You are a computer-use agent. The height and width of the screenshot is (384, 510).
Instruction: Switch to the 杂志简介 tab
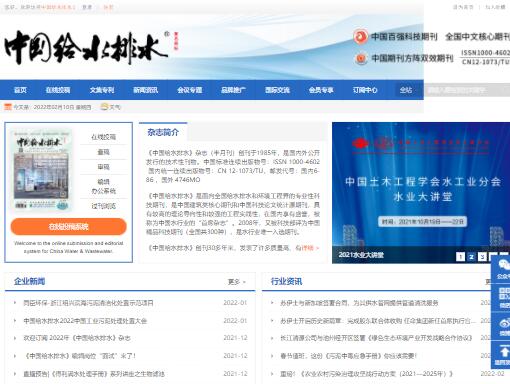pyautogui.click(x=163, y=132)
